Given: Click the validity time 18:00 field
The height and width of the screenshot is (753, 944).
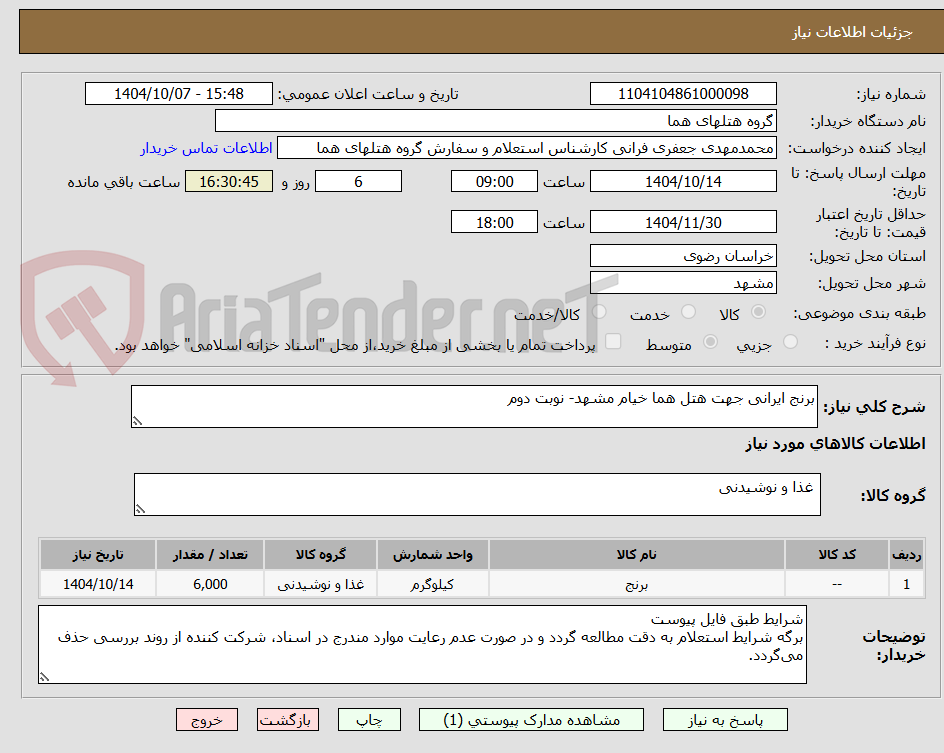Looking at the screenshot, I should click(494, 222).
